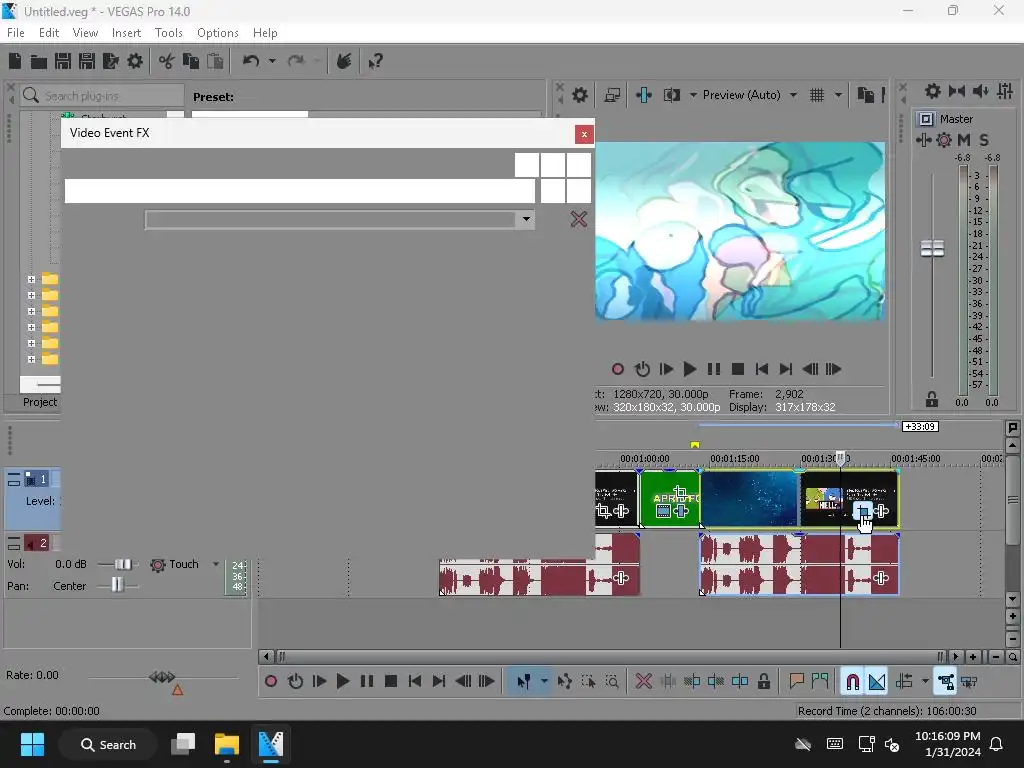The image size is (1024, 768).
Task: Open the View menu
Action: click(86, 33)
